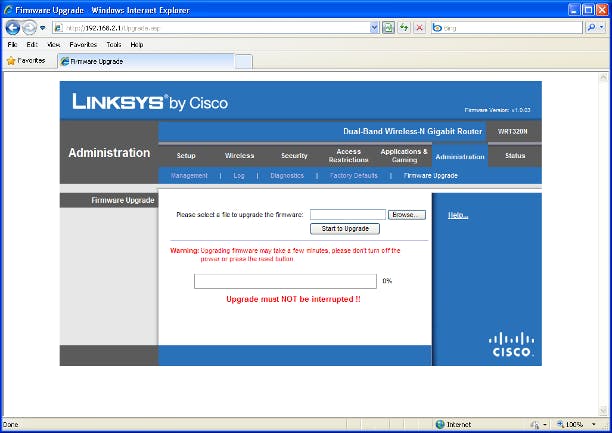The width and height of the screenshot is (612, 433).
Task: Click the WRT320N model label
Action: [512, 132]
